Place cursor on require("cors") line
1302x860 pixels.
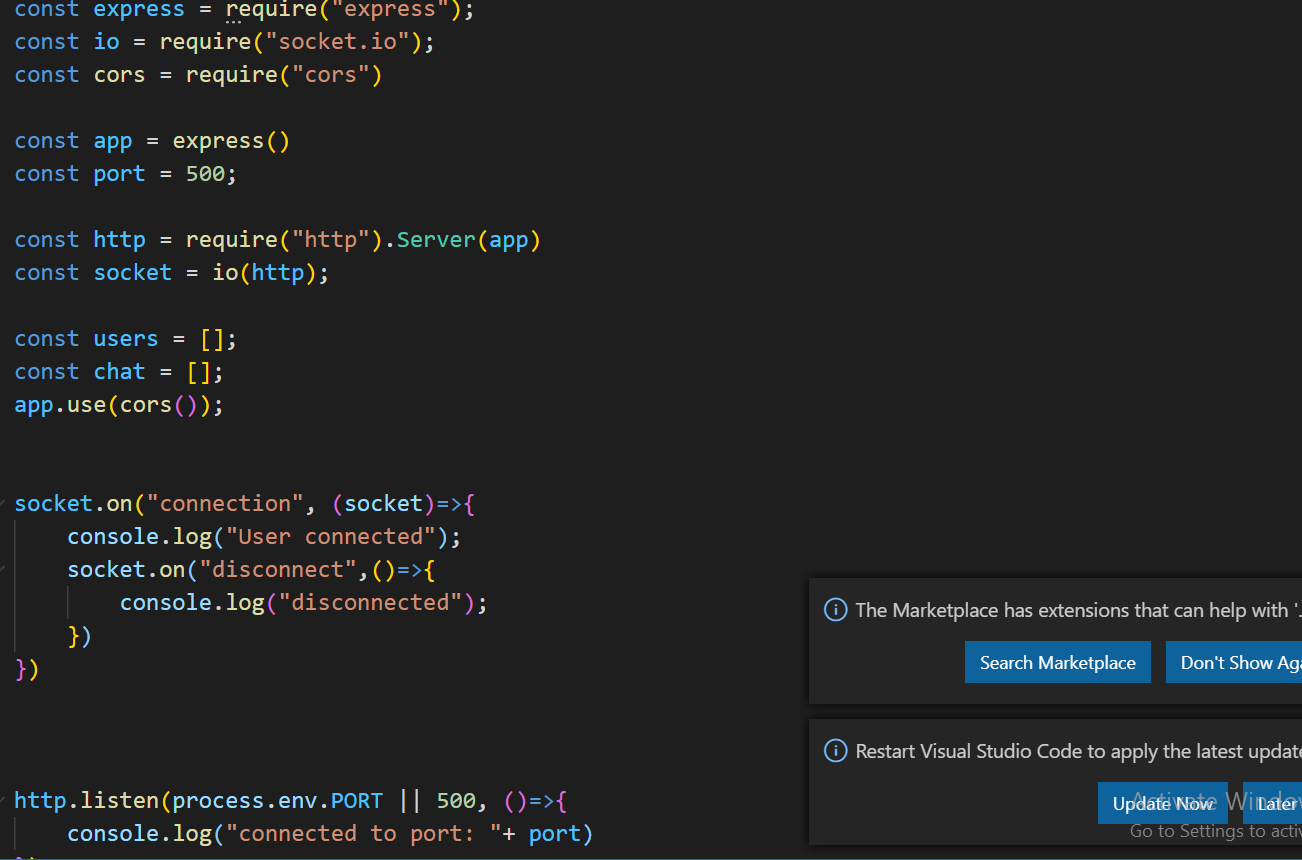(x=198, y=75)
